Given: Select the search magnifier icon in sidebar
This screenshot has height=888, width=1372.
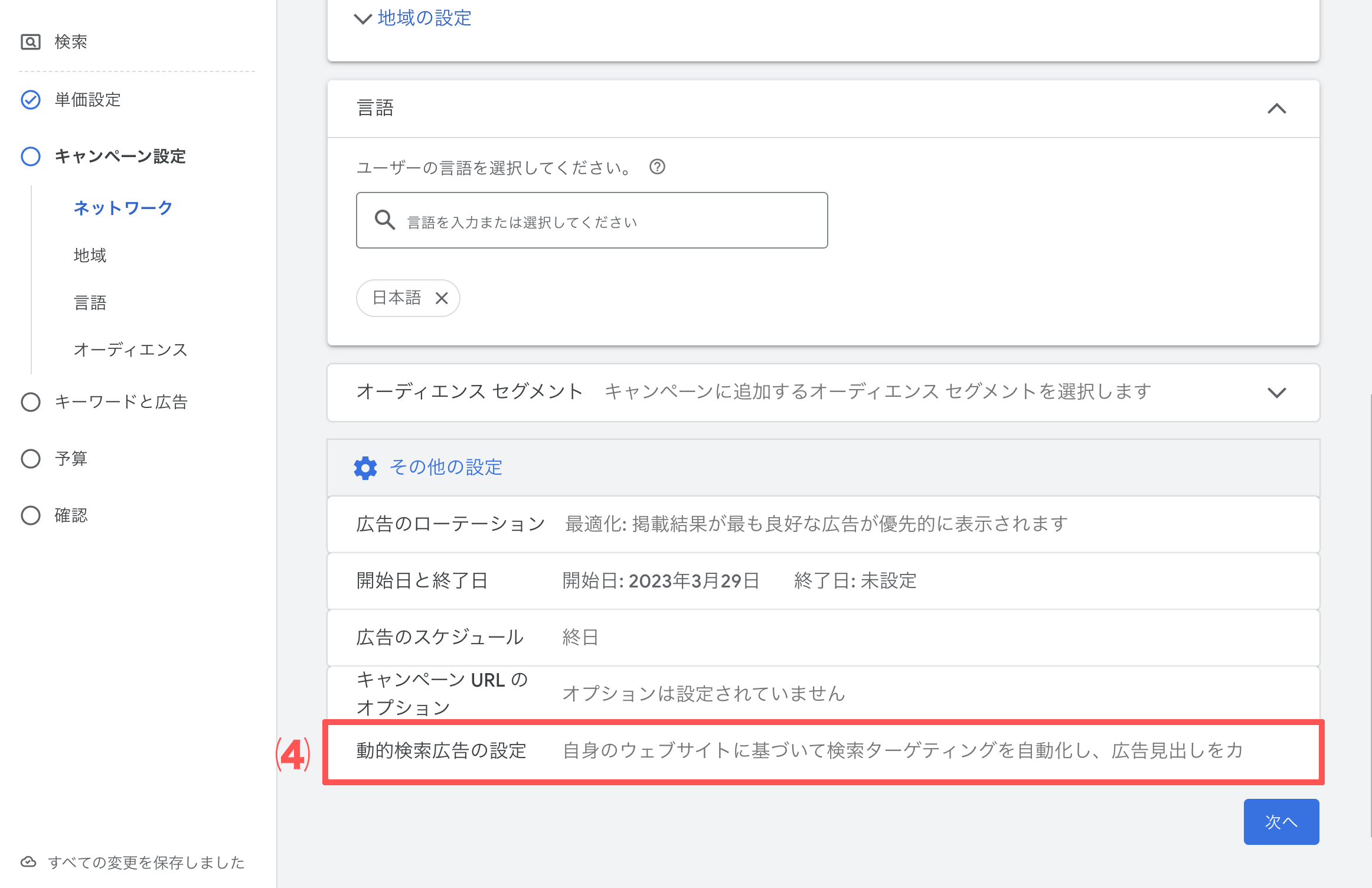Looking at the screenshot, I should [30, 41].
